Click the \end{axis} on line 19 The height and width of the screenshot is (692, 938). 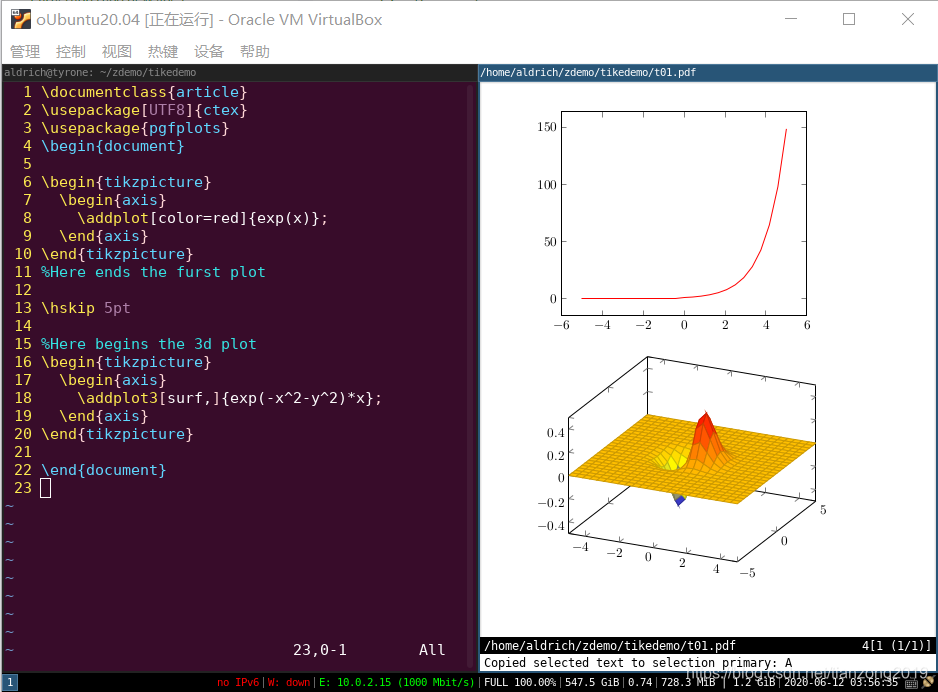(103, 416)
